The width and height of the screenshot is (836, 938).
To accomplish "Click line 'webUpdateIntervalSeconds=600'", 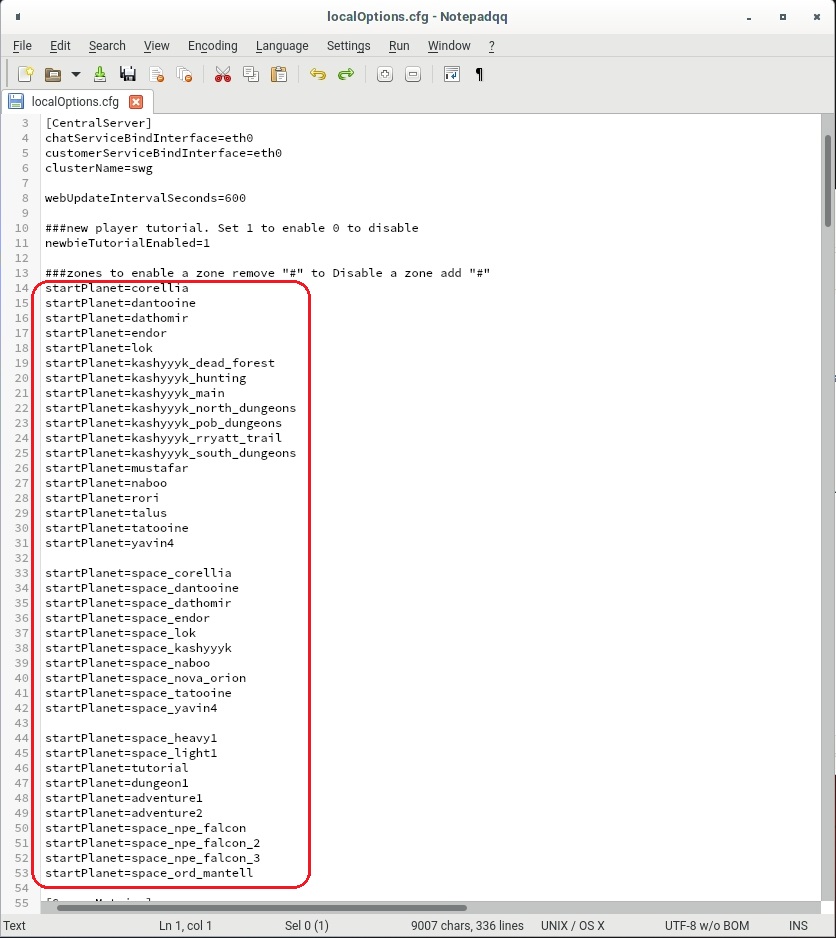I will point(145,198).
